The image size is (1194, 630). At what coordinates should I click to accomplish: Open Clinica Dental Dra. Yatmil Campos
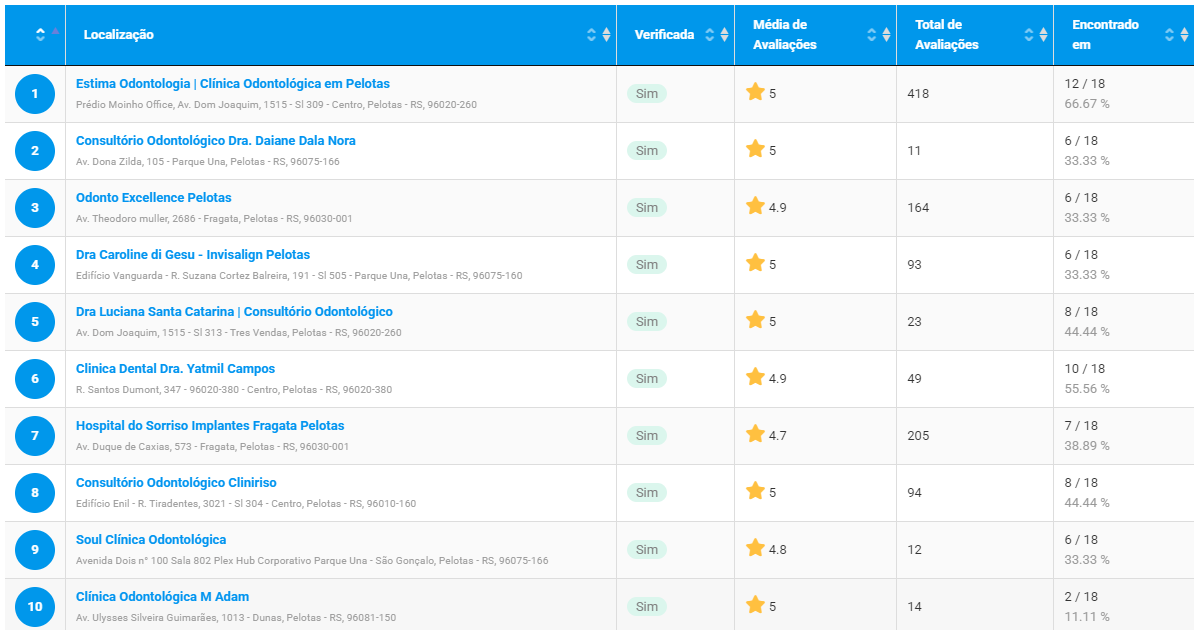click(175, 369)
